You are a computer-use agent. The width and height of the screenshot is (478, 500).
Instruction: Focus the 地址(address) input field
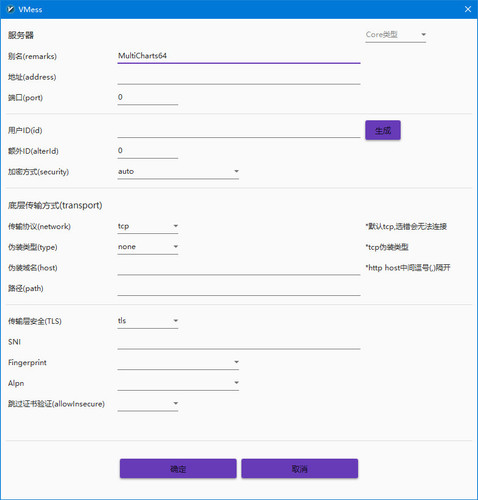(239, 77)
